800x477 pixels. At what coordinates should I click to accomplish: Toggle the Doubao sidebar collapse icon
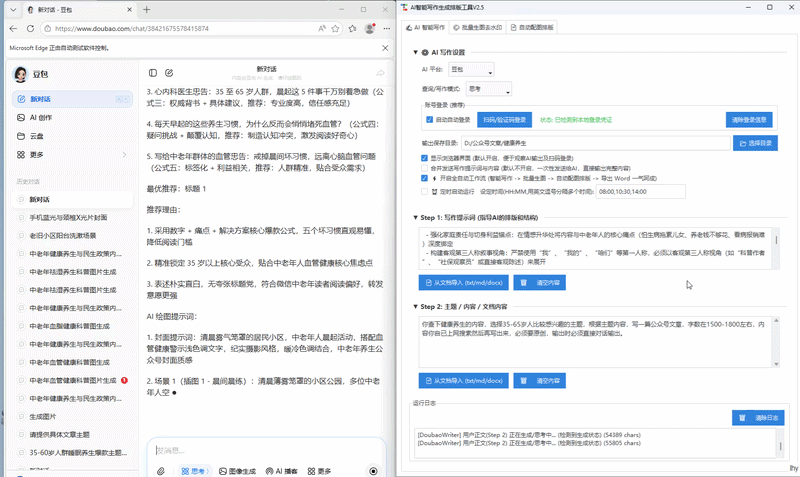point(153,73)
